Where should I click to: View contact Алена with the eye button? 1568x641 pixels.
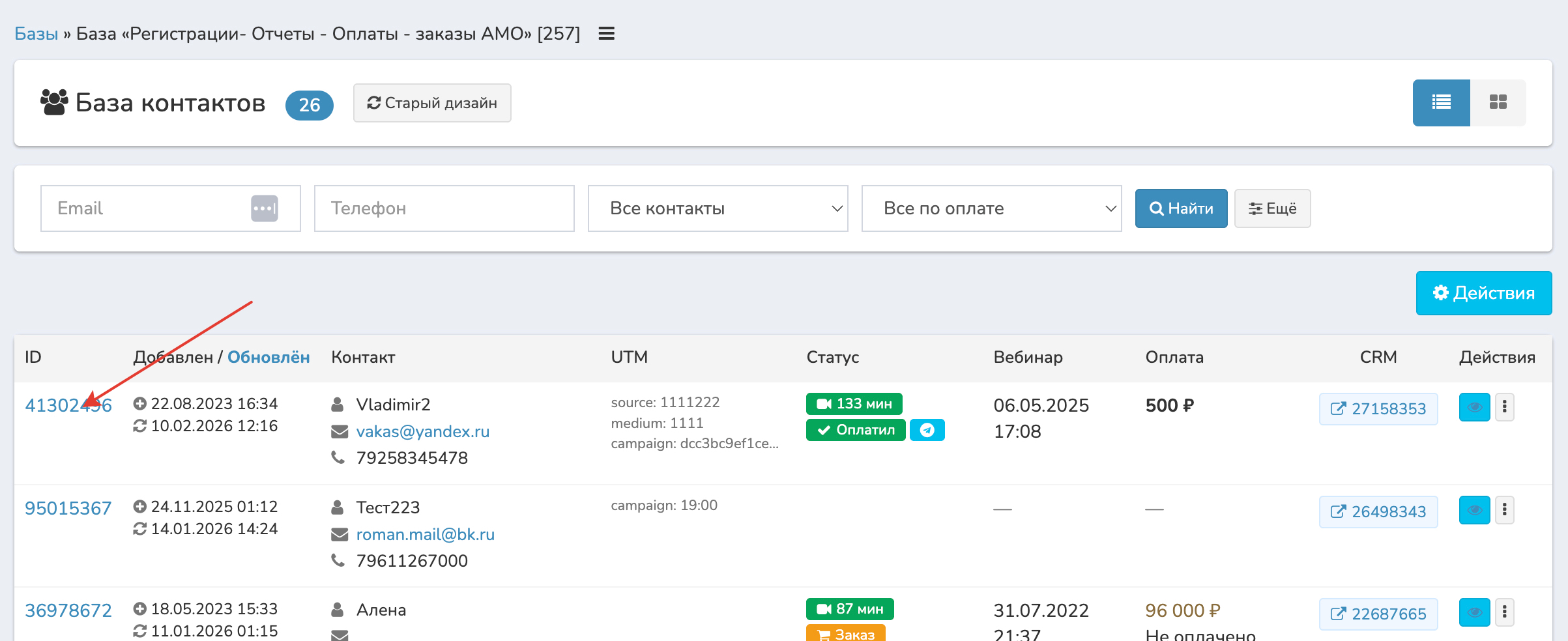pos(1474,612)
